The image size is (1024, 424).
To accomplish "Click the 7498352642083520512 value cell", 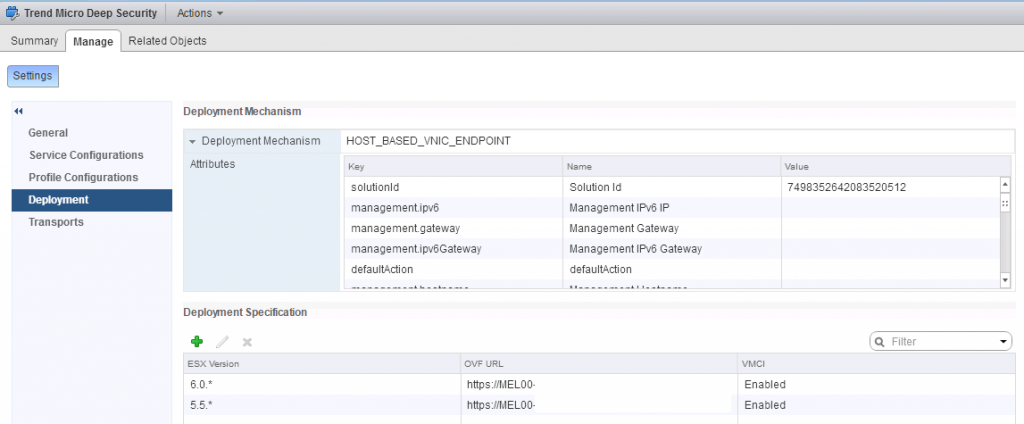I will [890, 188].
